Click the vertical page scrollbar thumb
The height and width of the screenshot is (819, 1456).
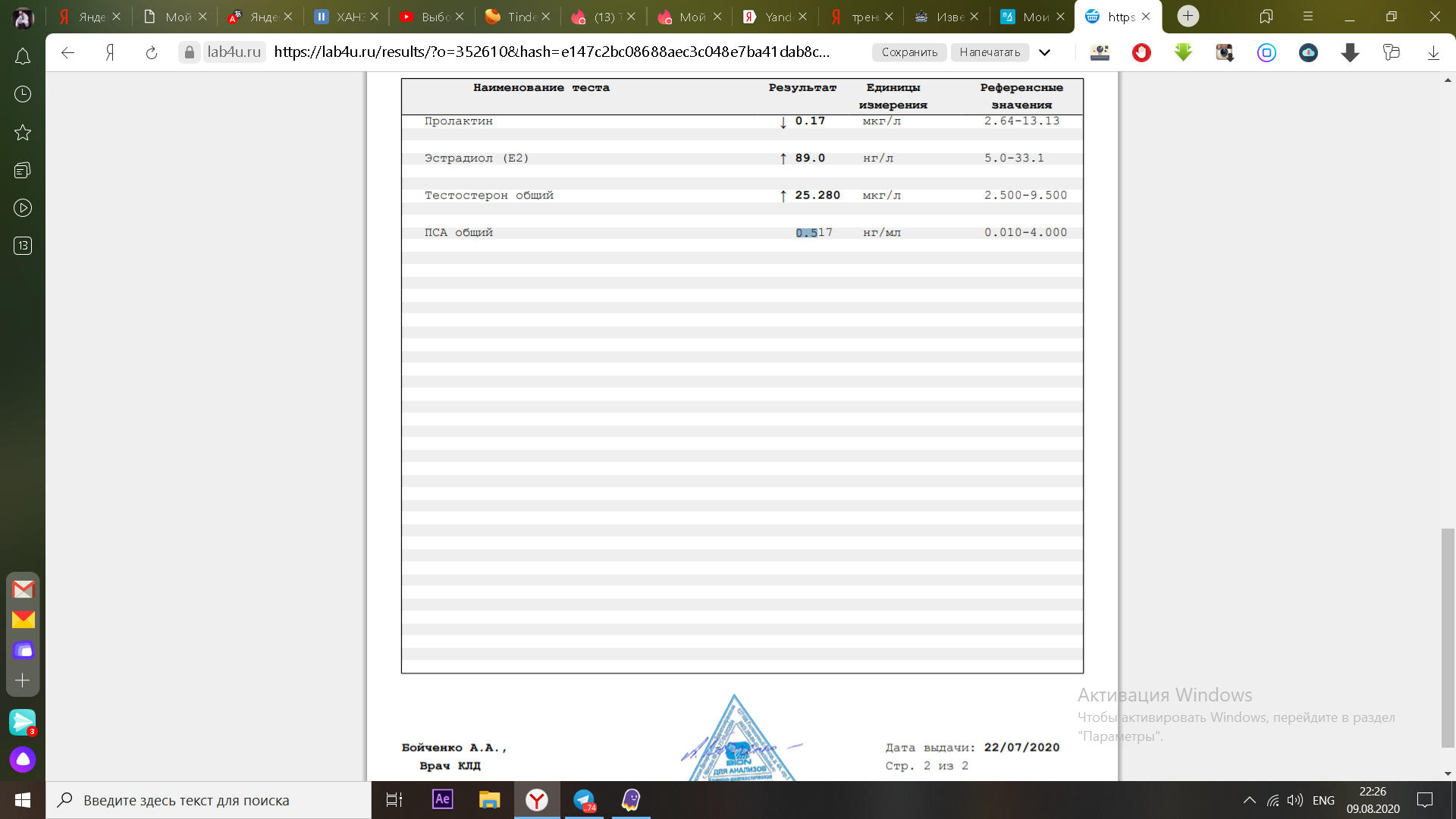coord(1448,637)
